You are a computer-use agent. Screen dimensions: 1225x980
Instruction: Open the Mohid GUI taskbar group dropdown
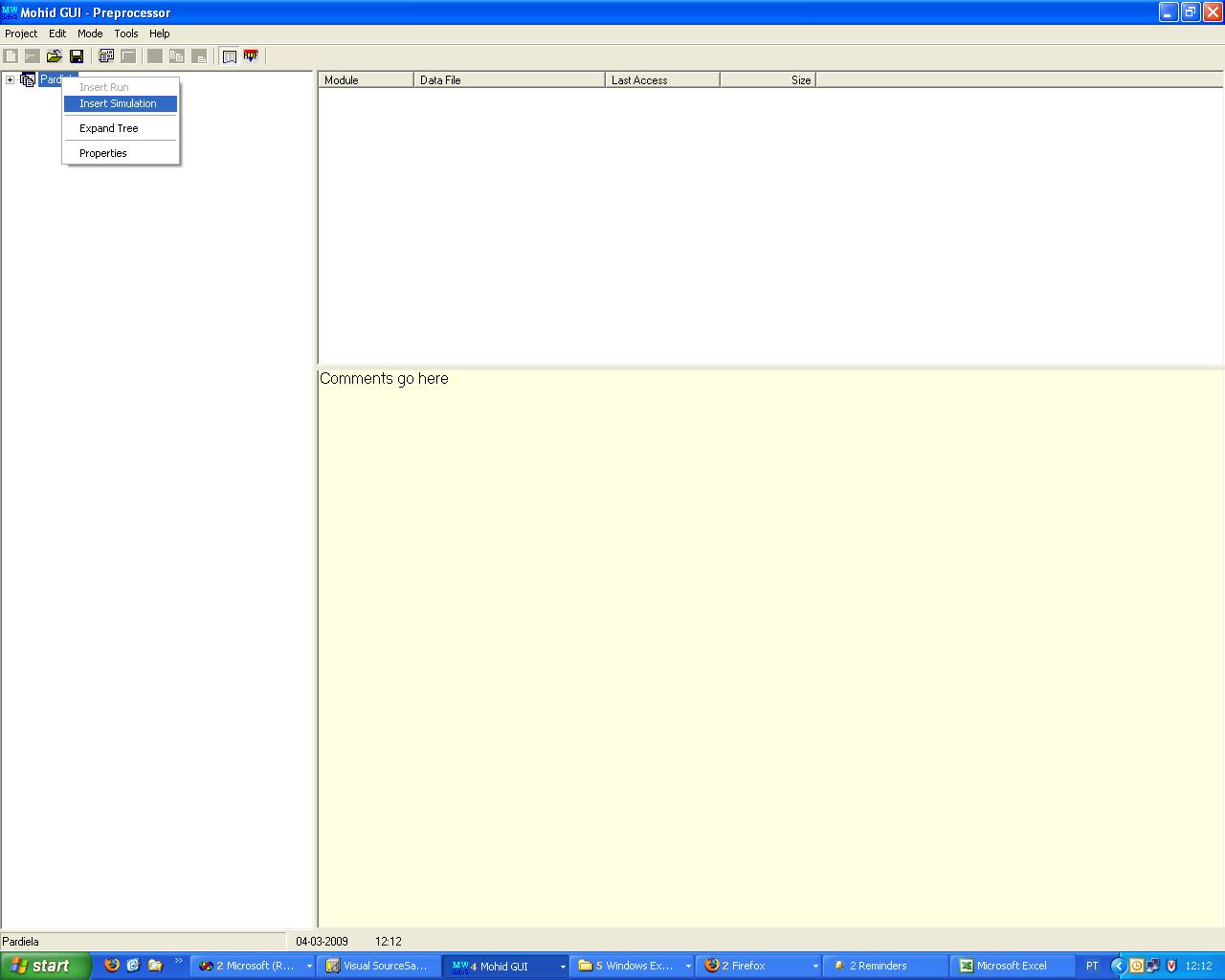(x=562, y=967)
